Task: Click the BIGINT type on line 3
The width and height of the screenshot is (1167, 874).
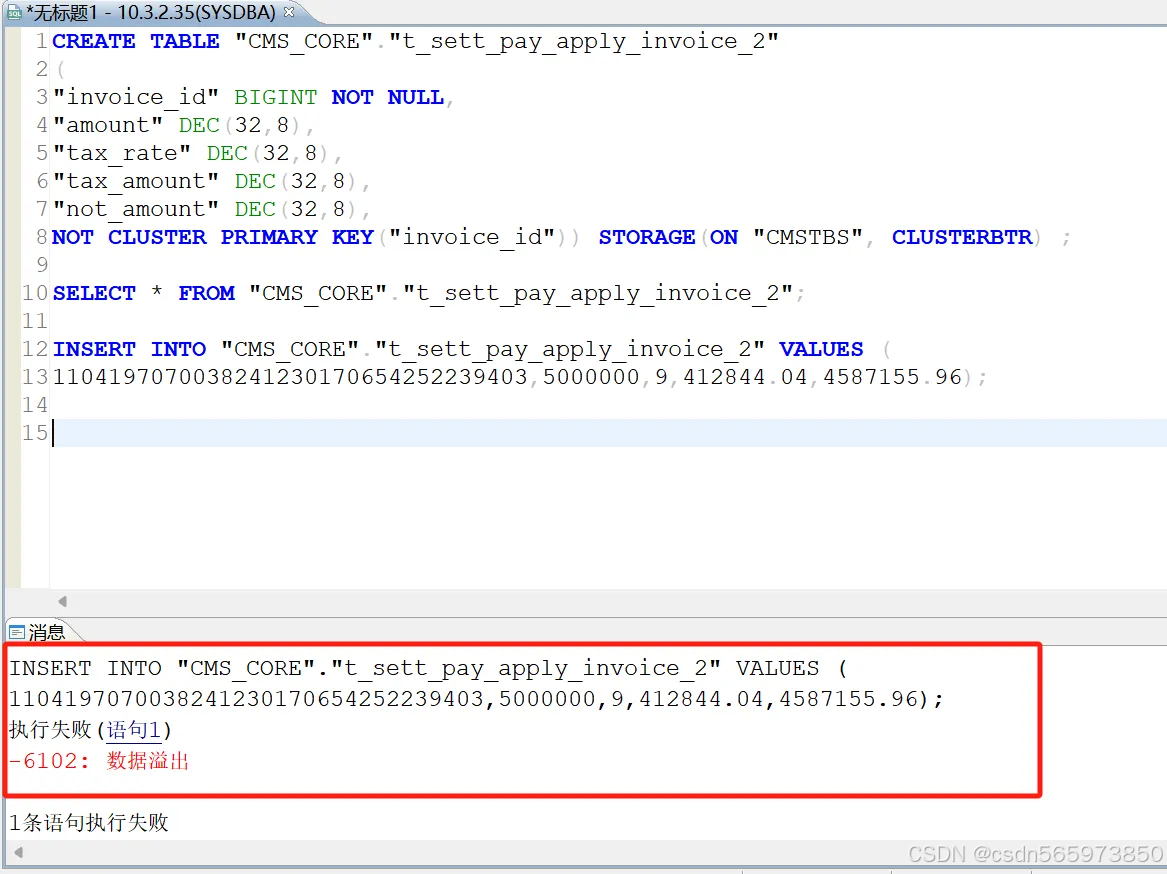Action: (275, 98)
